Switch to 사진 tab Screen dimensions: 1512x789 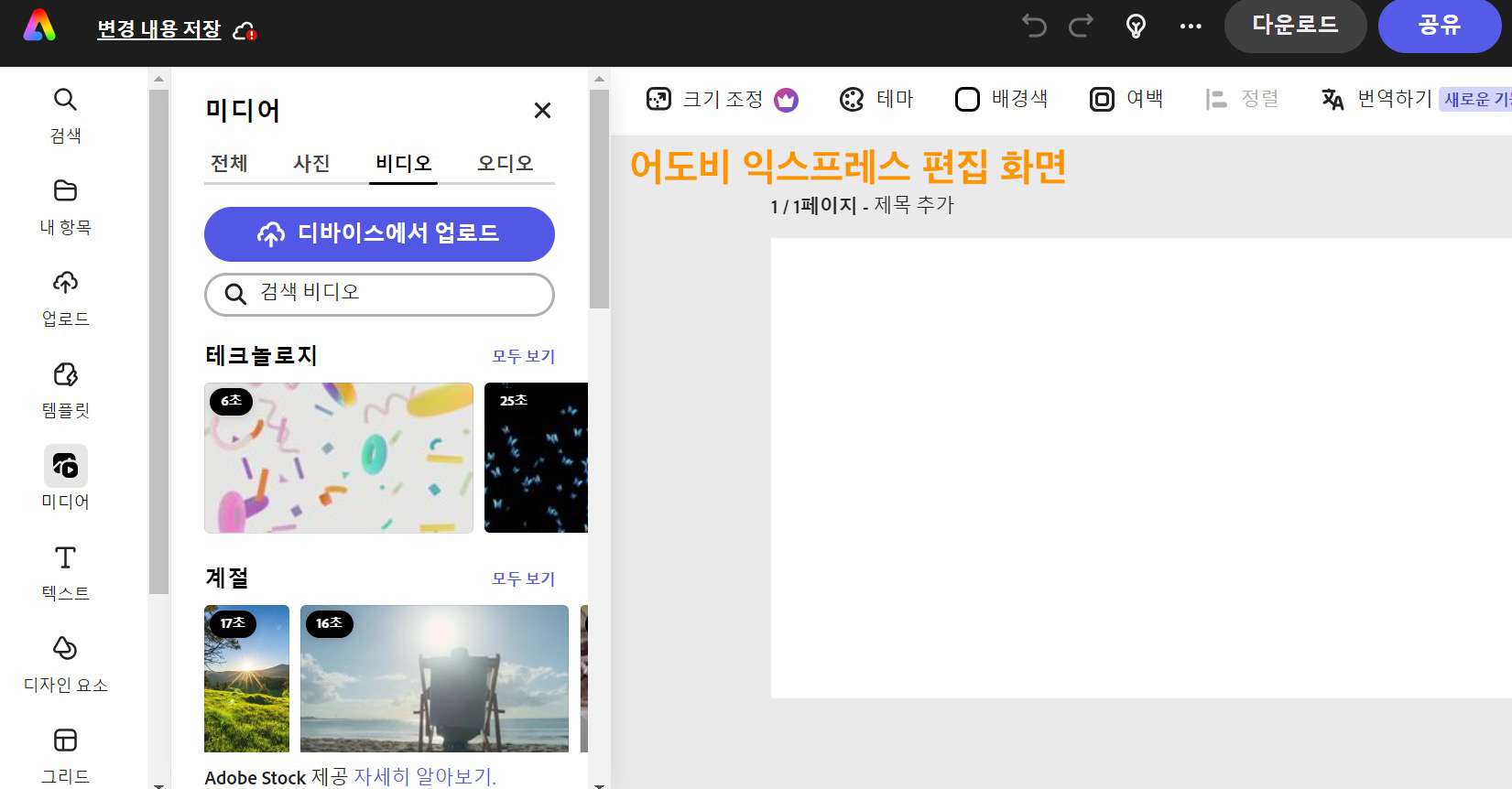[311, 163]
